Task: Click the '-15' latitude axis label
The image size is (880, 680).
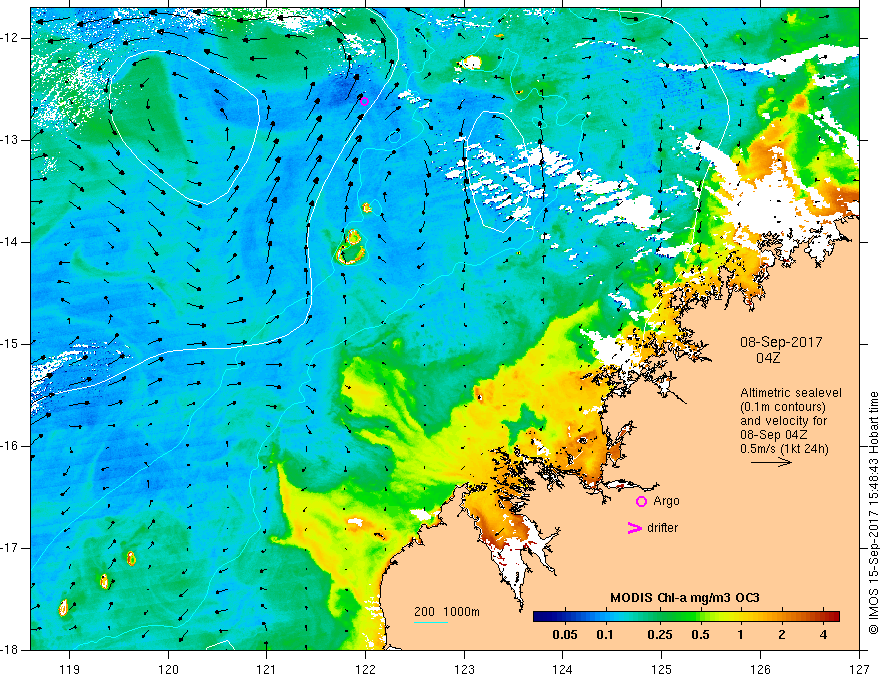Action: pyautogui.click(x=11, y=344)
